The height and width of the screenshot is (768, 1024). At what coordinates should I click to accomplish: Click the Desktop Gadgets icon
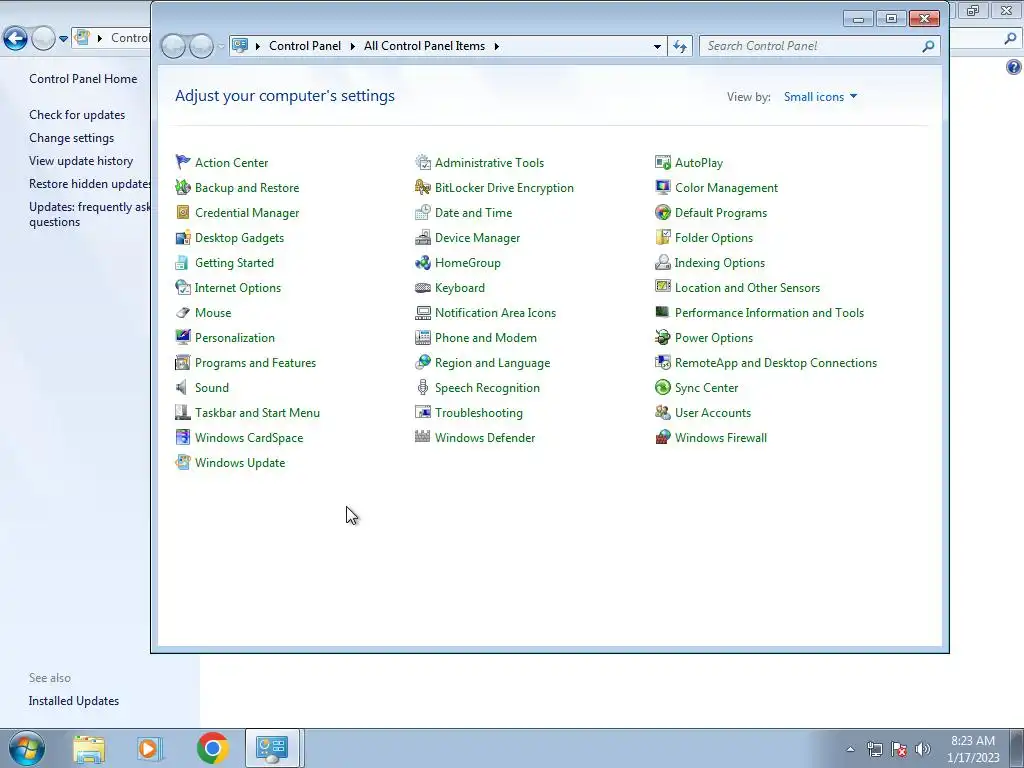tap(183, 238)
